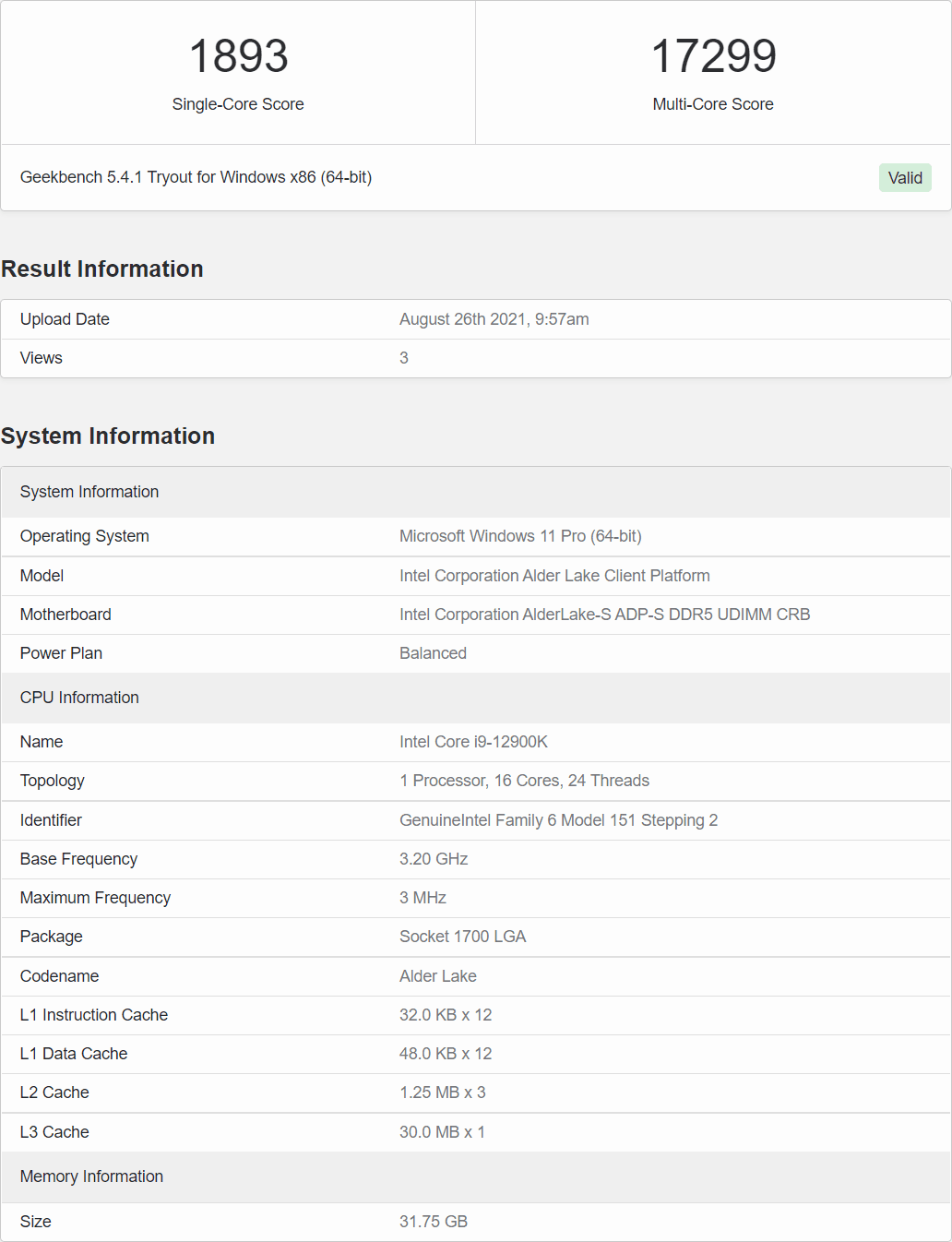Viewport: 952px width, 1242px height.
Task: Click the 17299 multi-core score number
Action: click(x=713, y=56)
